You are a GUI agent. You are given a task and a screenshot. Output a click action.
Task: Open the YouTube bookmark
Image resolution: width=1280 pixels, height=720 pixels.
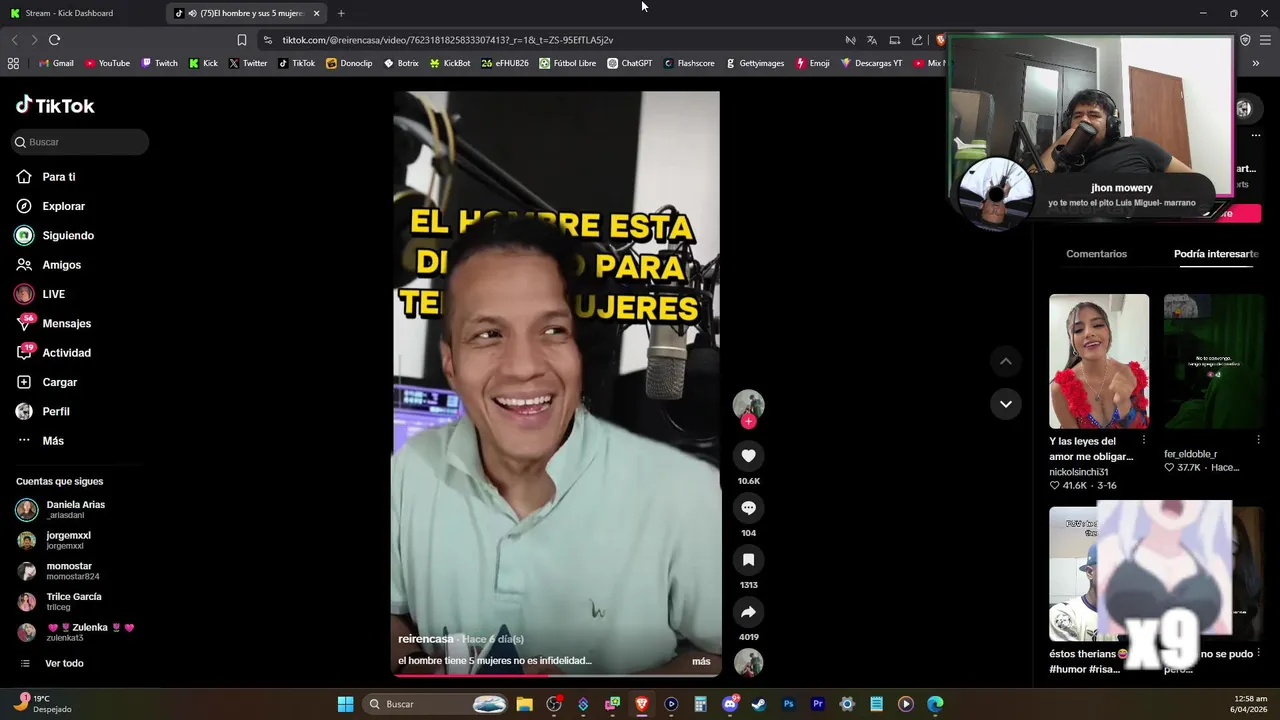coord(107,63)
